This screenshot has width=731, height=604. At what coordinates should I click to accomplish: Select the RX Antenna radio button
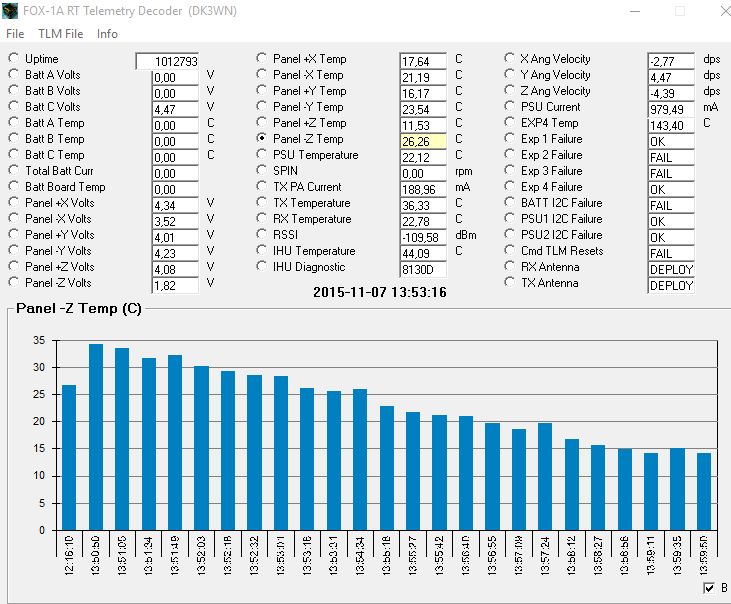[x=510, y=266]
